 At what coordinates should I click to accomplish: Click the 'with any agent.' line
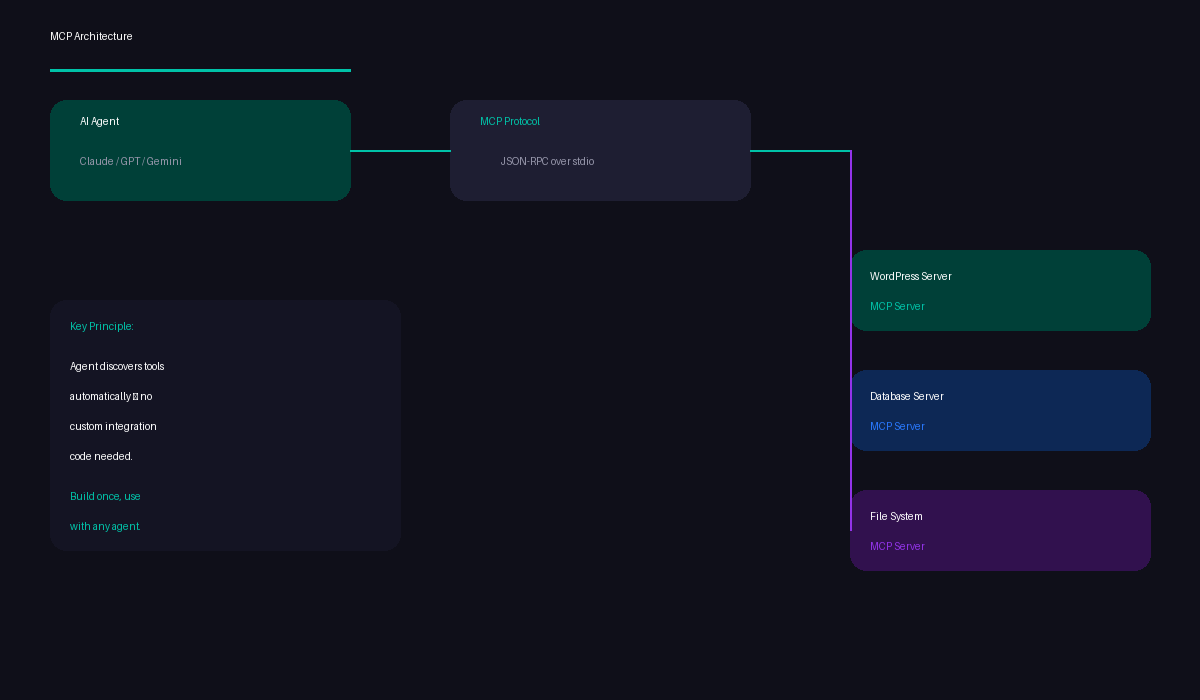pyautogui.click(x=105, y=527)
